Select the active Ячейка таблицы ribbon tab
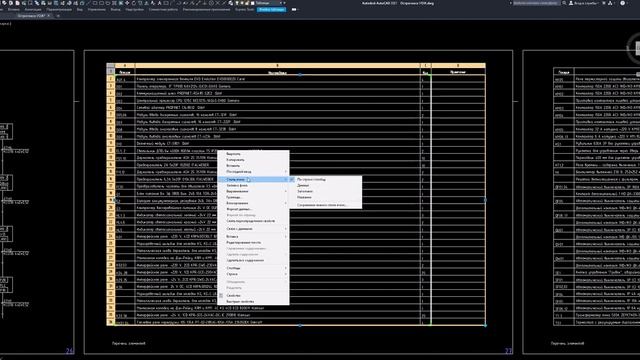Image resolution: width=640 pixels, height=360 pixels. 271,9
